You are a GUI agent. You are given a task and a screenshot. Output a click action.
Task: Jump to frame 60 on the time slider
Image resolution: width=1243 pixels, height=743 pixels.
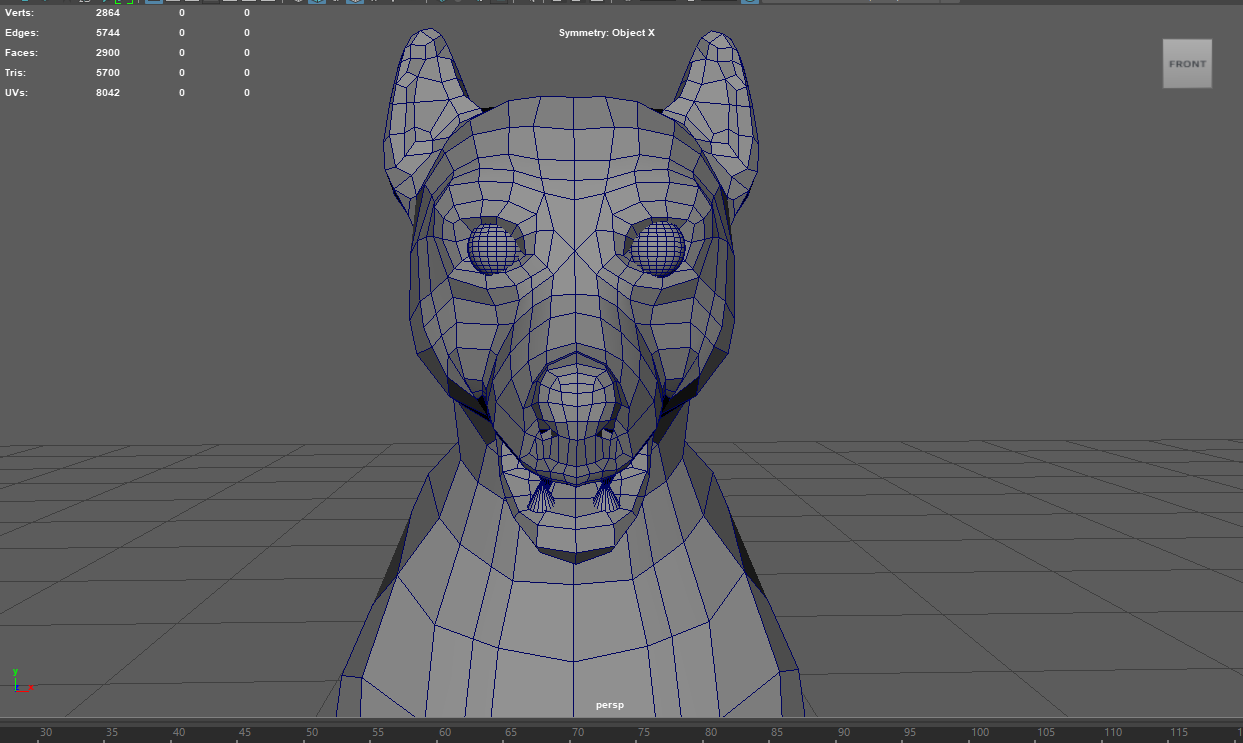[x=445, y=733]
